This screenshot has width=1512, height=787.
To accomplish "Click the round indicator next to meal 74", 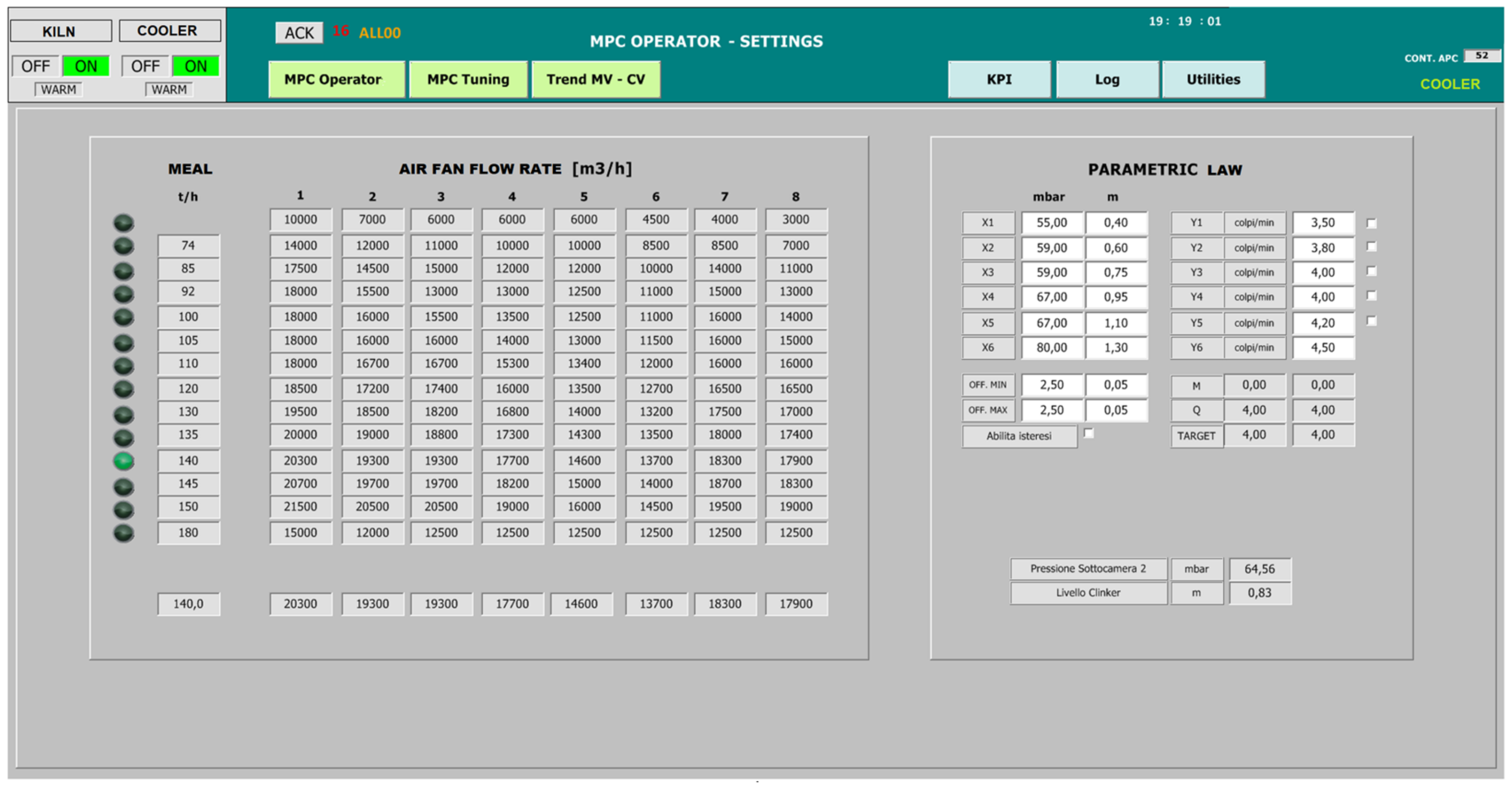I will (123, 246).
